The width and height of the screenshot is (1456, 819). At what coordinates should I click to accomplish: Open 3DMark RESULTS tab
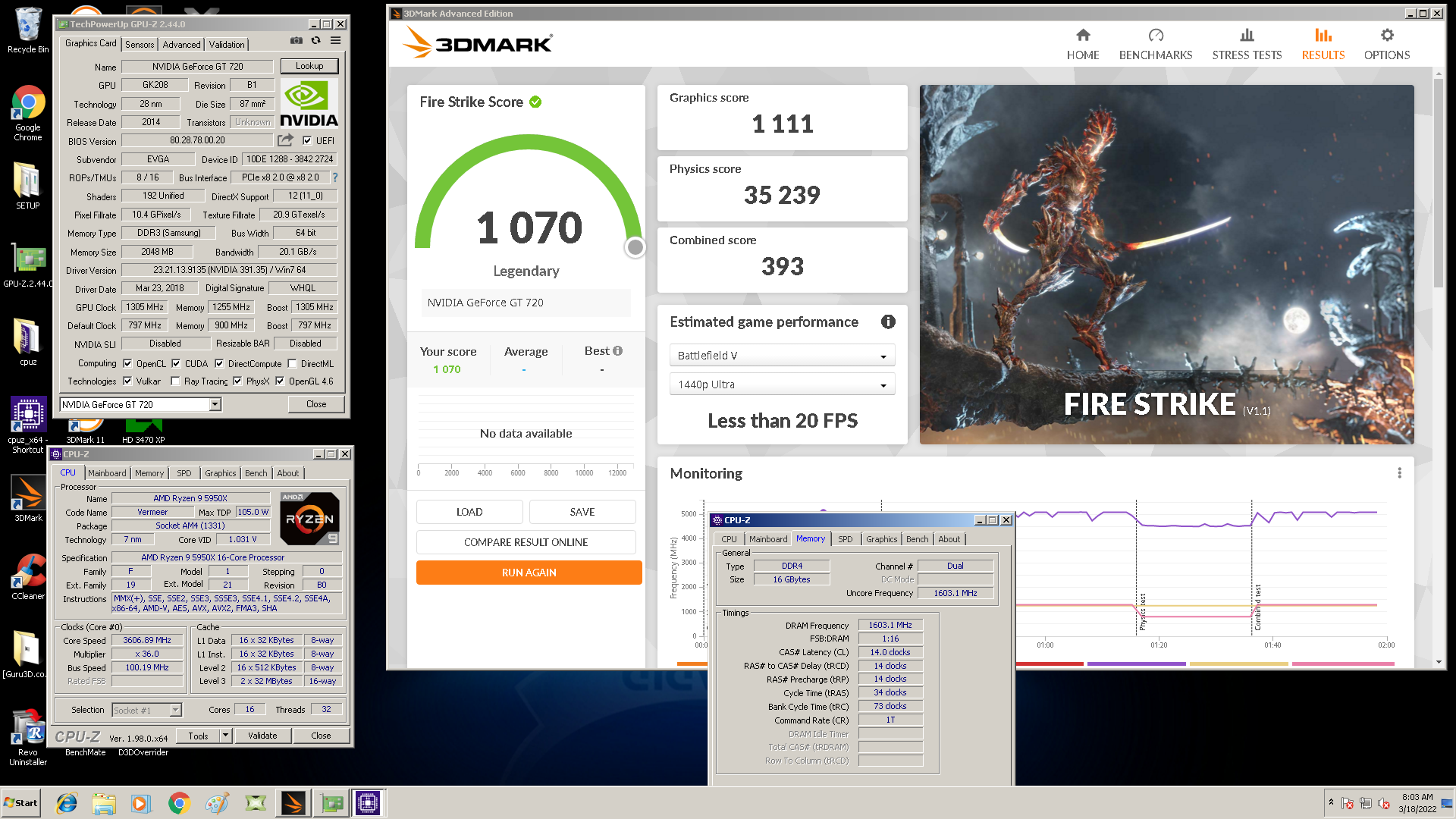[x=1323, y=44]
